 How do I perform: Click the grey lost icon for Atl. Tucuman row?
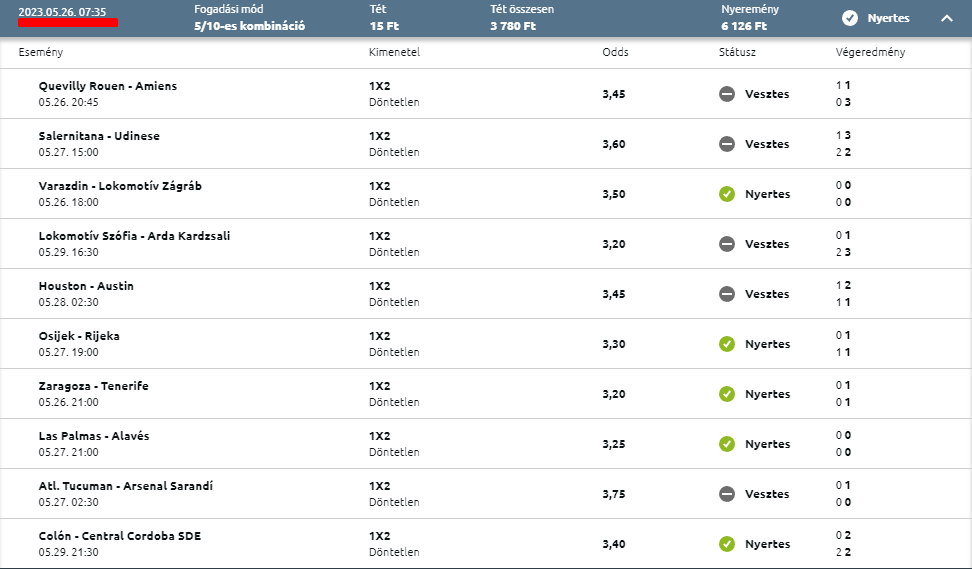pos(727,494)
